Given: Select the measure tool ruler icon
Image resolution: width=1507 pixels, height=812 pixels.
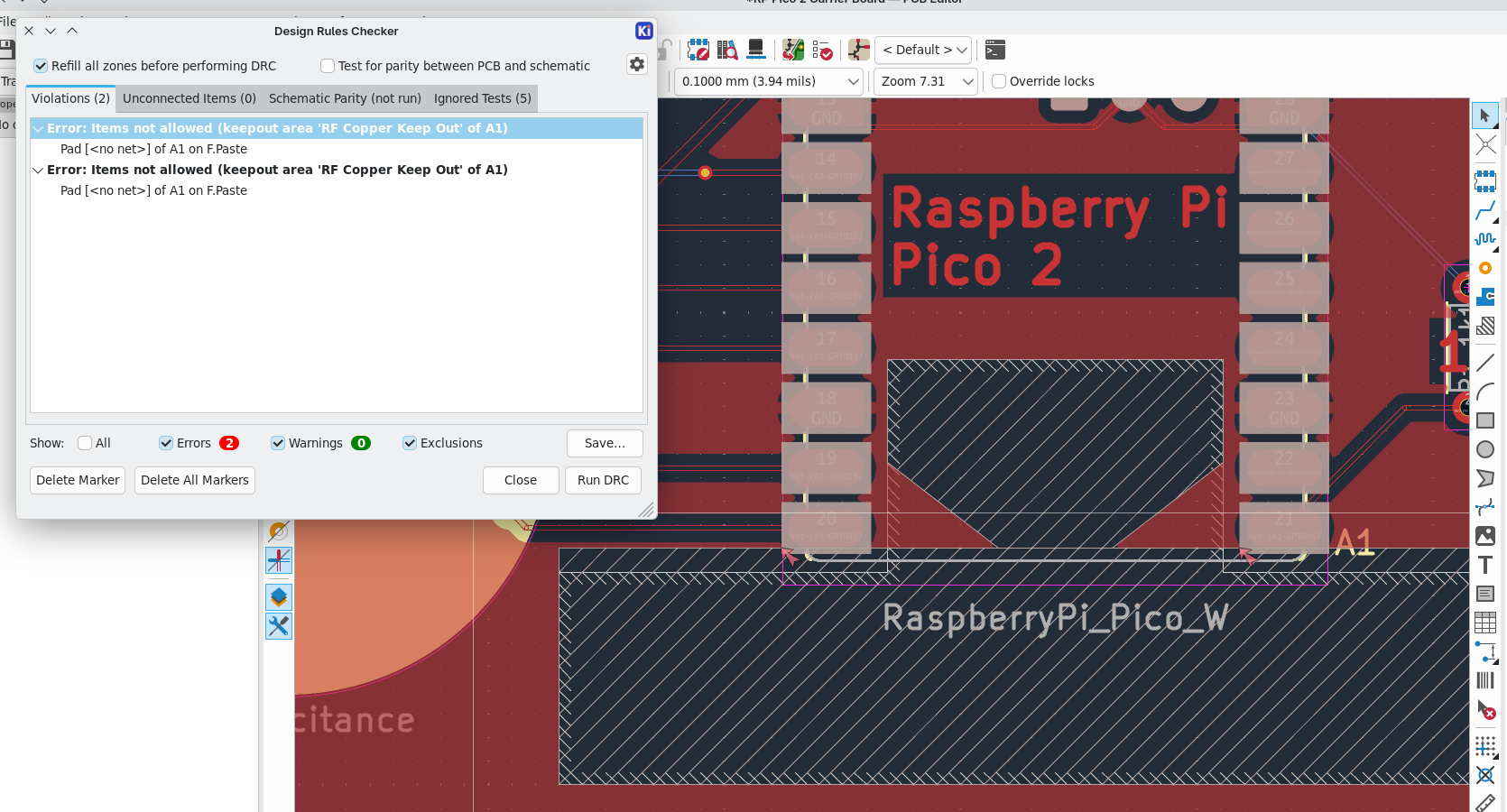Looking at the screenshot, I should (1485, 803).
